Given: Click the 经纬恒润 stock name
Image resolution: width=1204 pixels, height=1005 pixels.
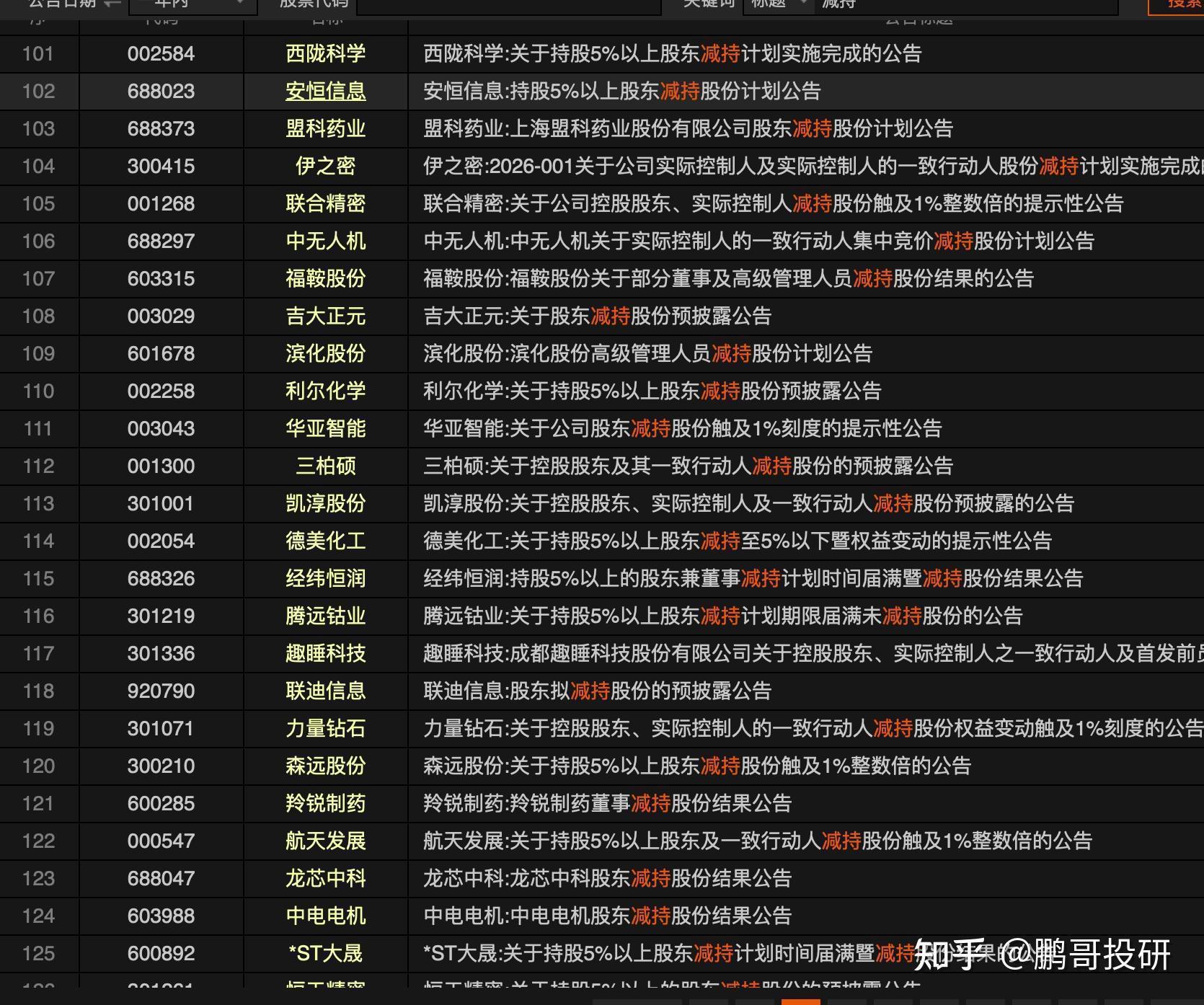Looking at the screenshot, I should [x=326, y=579].
